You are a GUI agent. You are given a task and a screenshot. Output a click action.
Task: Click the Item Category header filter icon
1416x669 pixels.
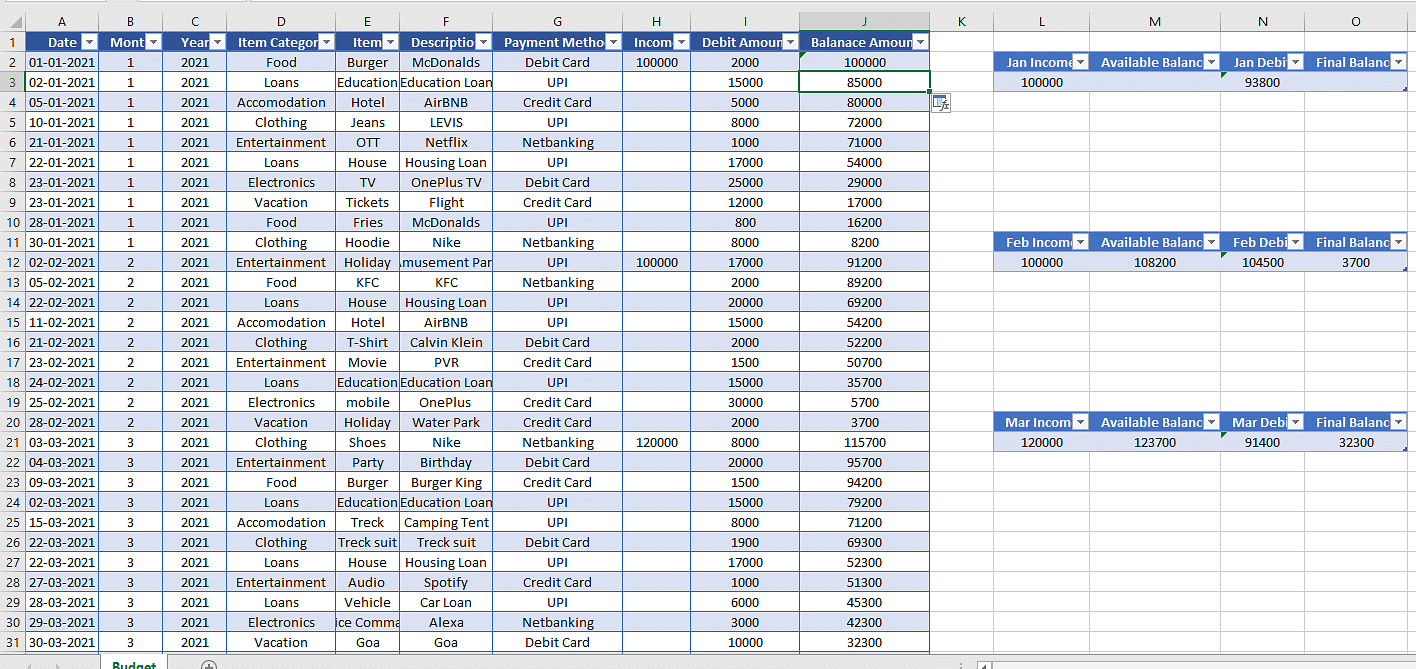326,42
